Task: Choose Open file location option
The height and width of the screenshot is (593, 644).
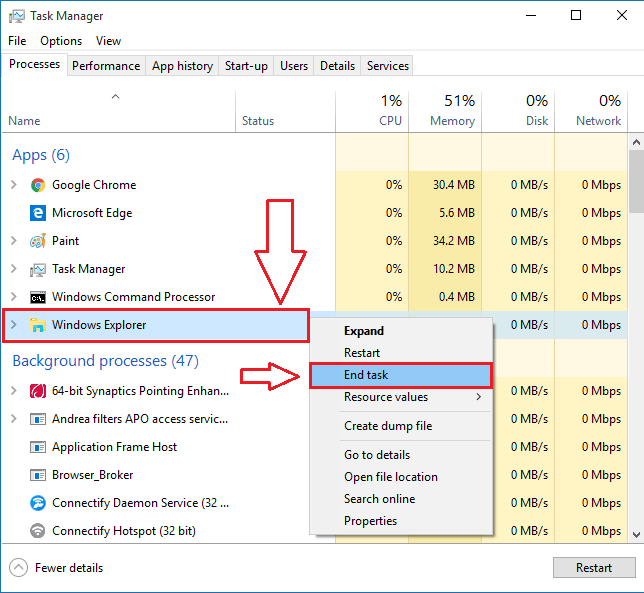Action: 401,477
